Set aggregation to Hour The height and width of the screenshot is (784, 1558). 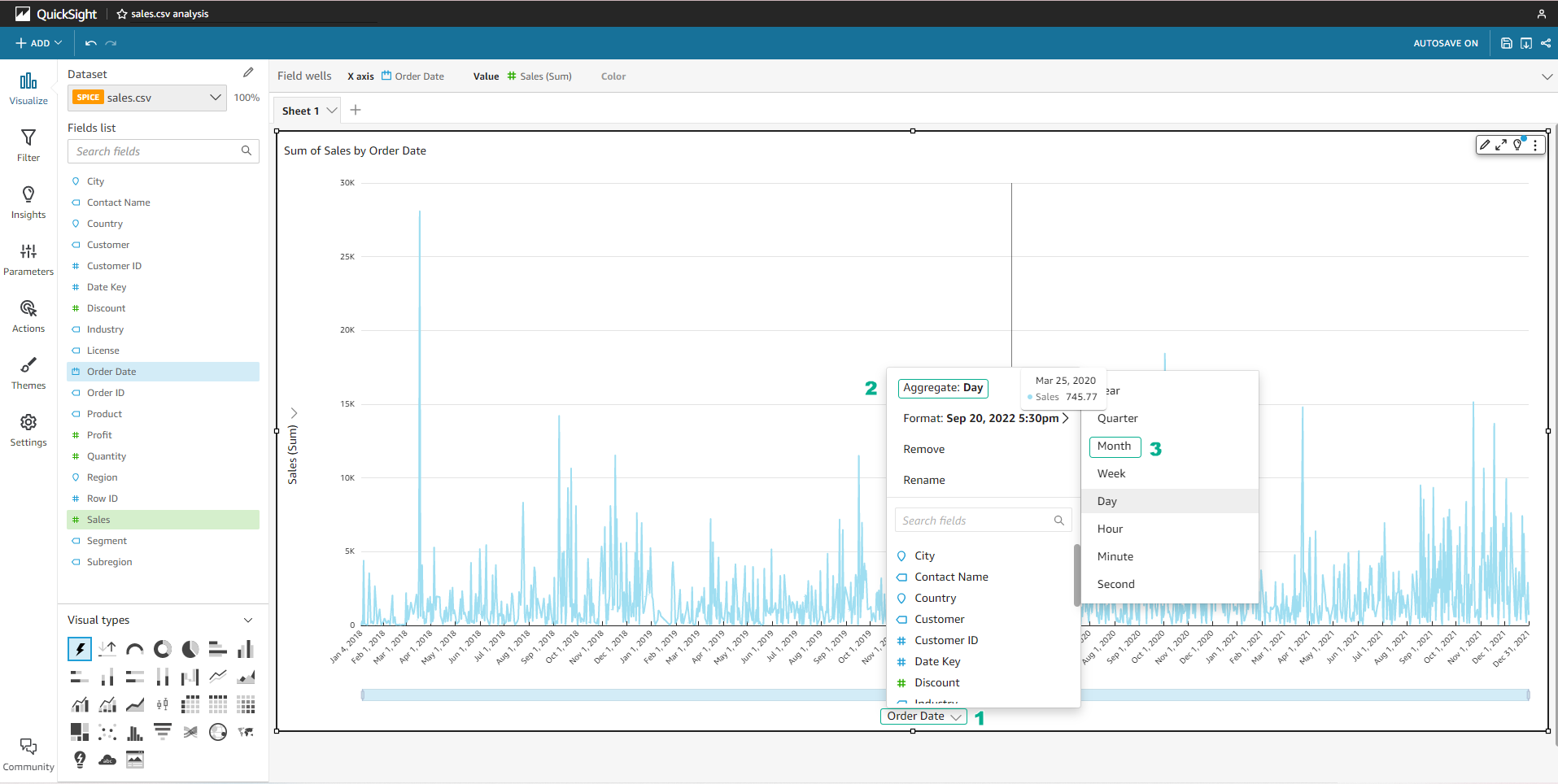(x=1110, y=529)
